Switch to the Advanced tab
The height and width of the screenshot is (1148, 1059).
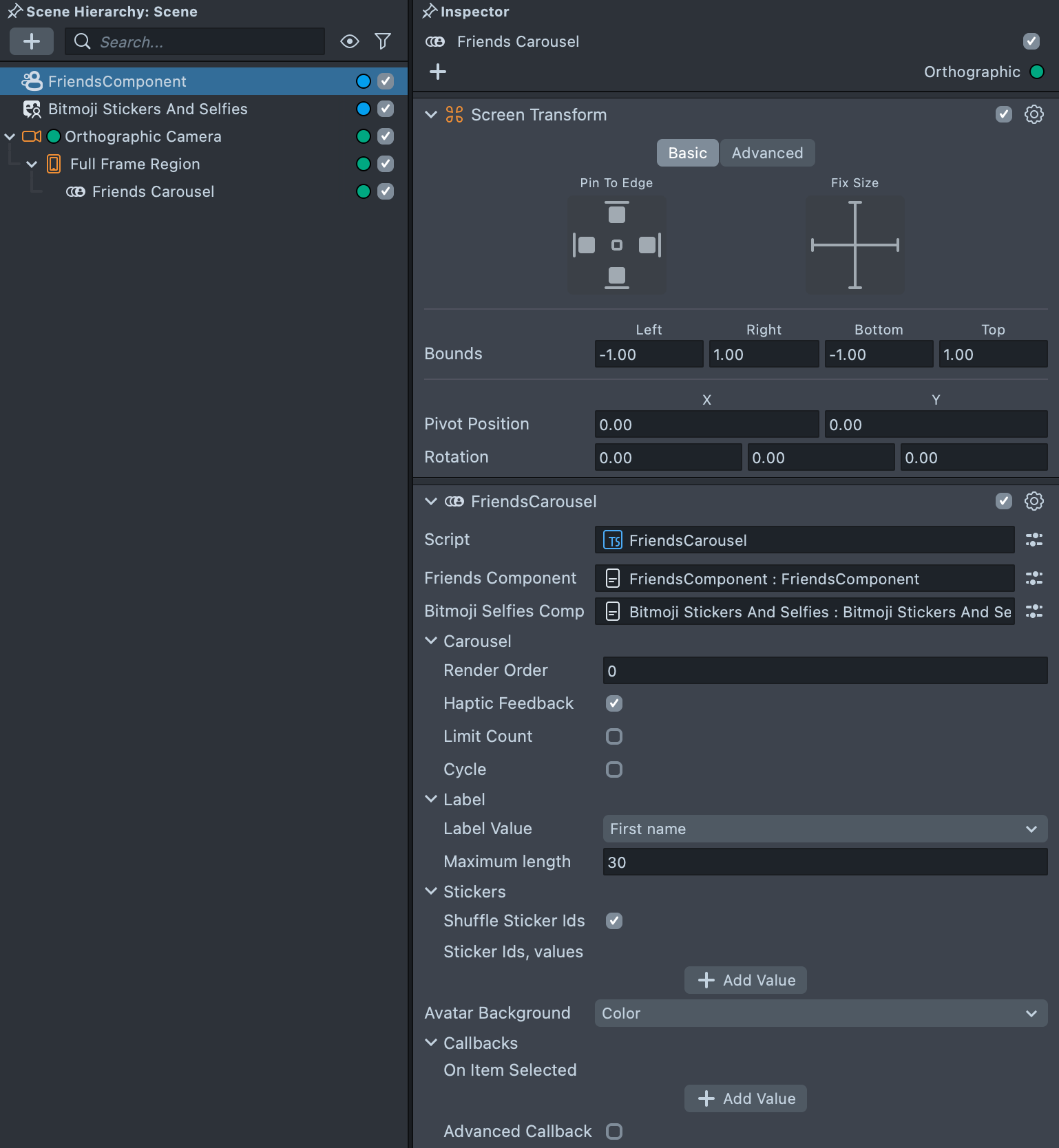[x=767, y=153]
